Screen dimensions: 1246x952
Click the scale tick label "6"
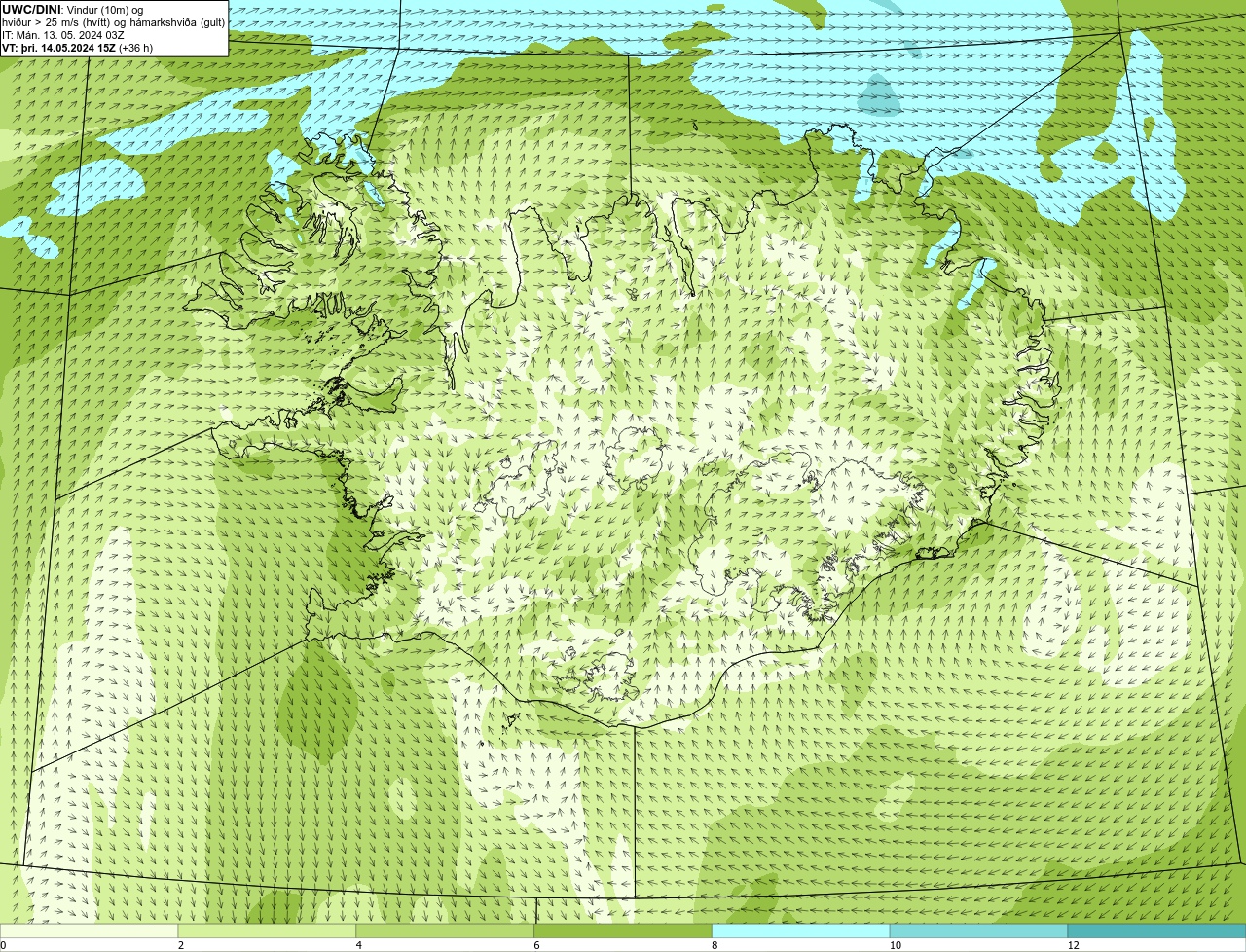(536, 945)
